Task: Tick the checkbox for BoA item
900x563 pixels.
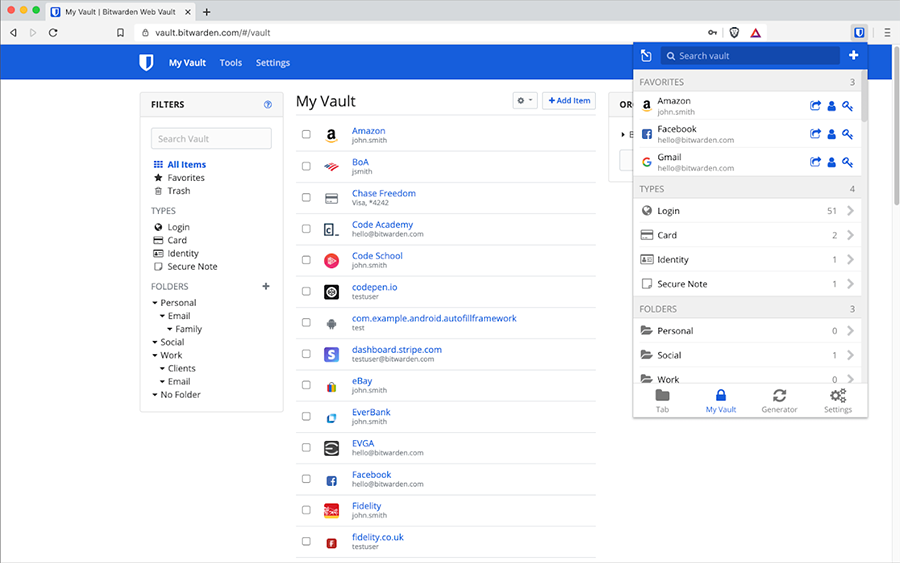Action: coord(306,166)
